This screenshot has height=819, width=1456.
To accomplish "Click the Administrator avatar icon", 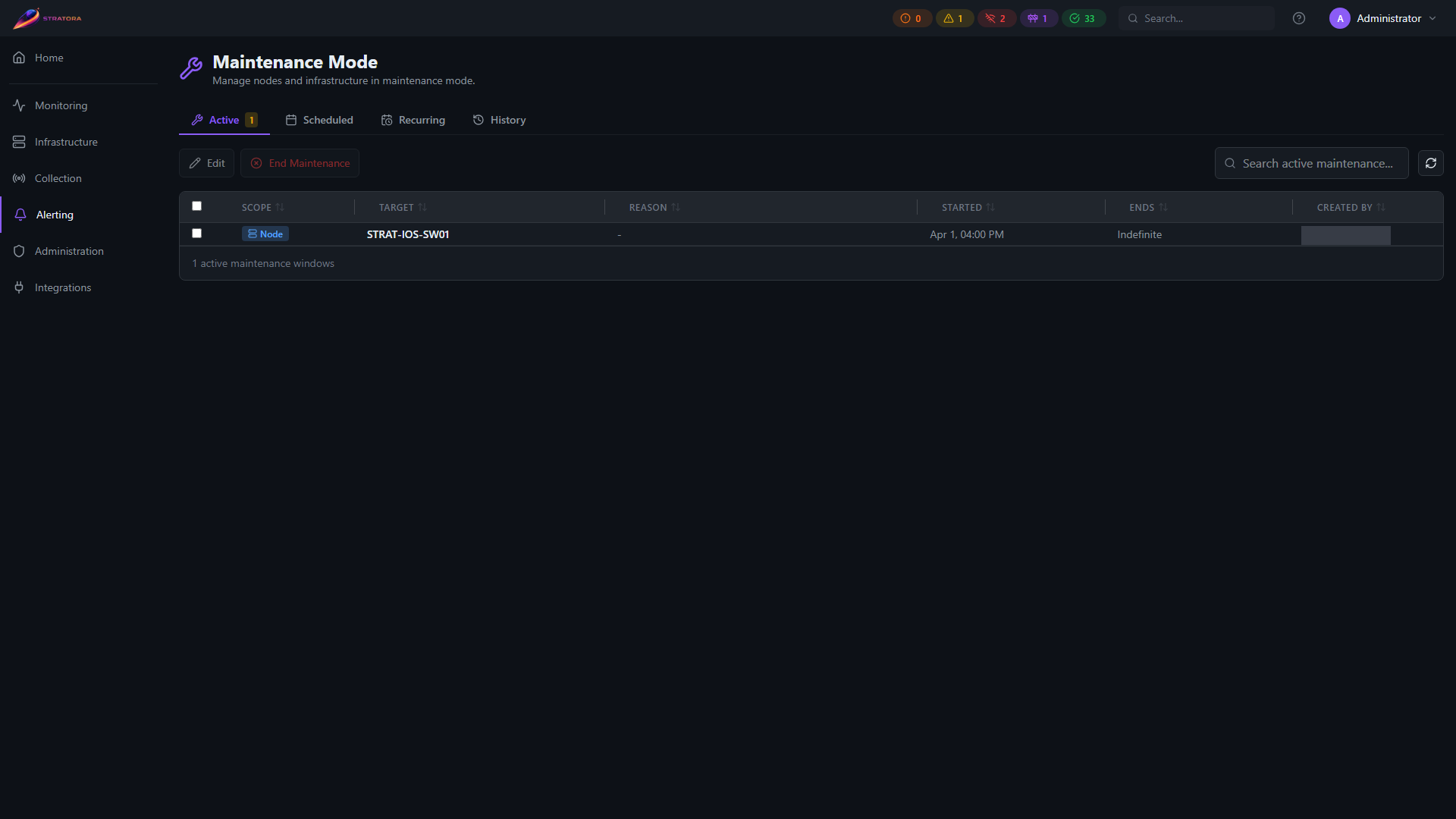I will coord(1339,18).
